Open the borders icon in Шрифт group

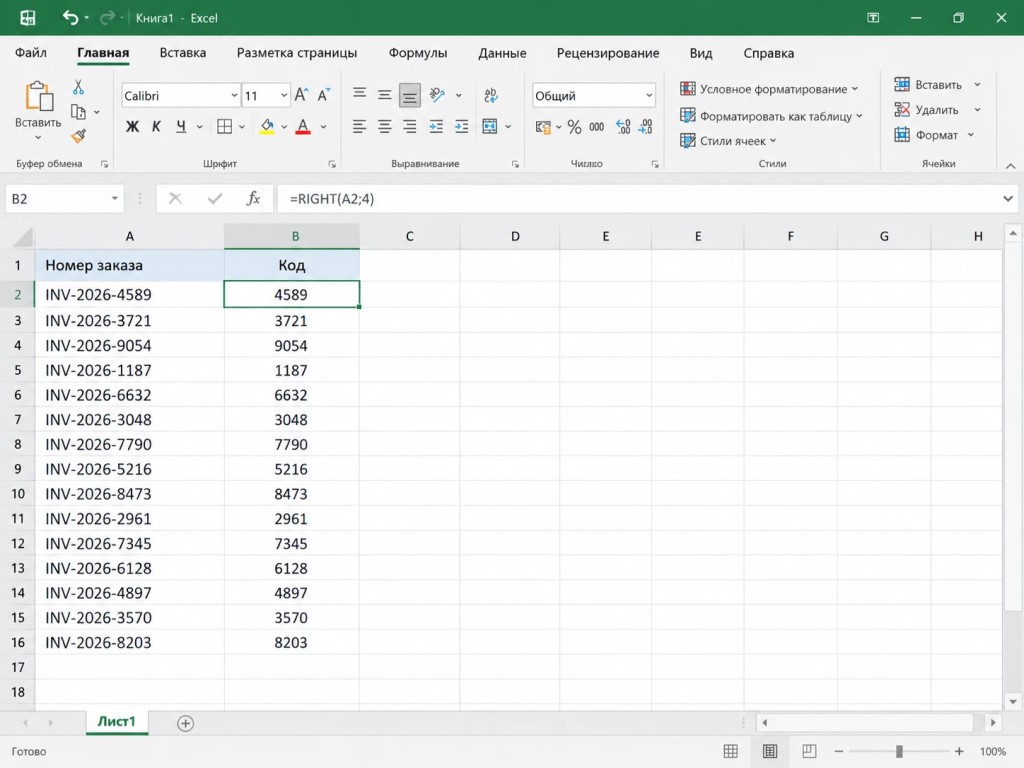[224, 127]
